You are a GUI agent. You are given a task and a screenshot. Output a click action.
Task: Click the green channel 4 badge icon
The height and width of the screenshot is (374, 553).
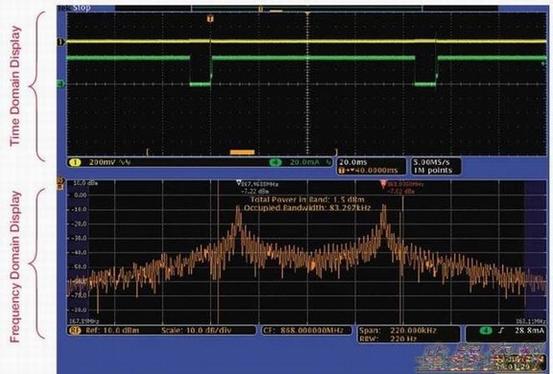(275, 162)
